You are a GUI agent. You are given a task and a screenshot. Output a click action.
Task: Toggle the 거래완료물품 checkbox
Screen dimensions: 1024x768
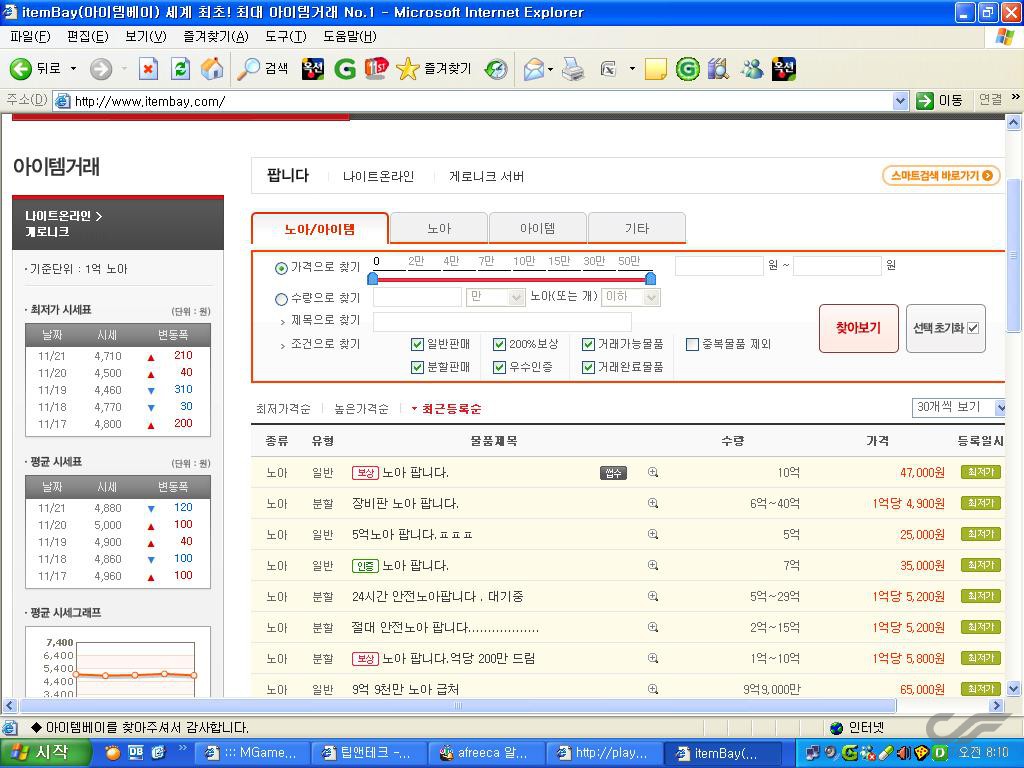tap(588, 368)
